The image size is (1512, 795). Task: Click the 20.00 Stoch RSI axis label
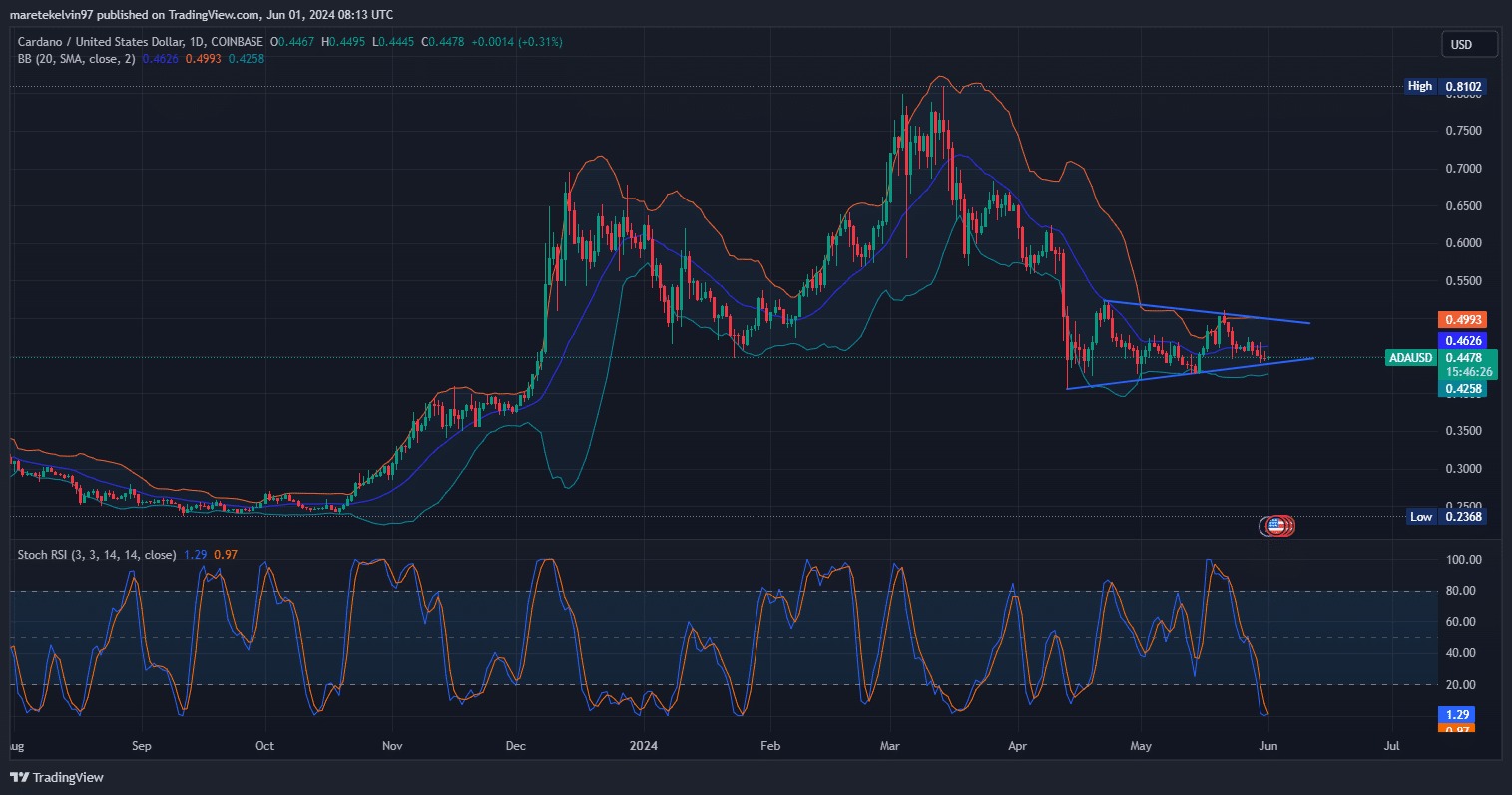(x=1460, y=685)
